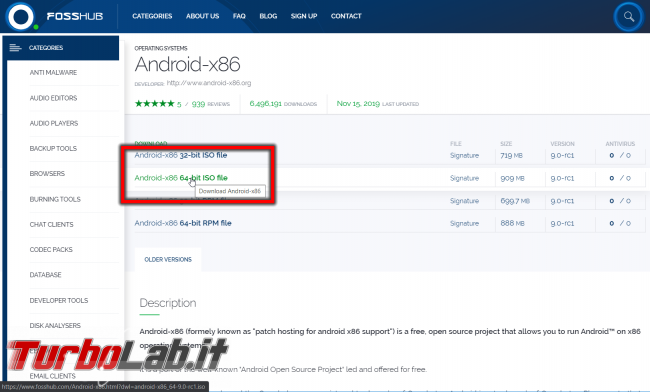Download Android-x86 32-bit ISO file
650x392 pixels.
181,155
